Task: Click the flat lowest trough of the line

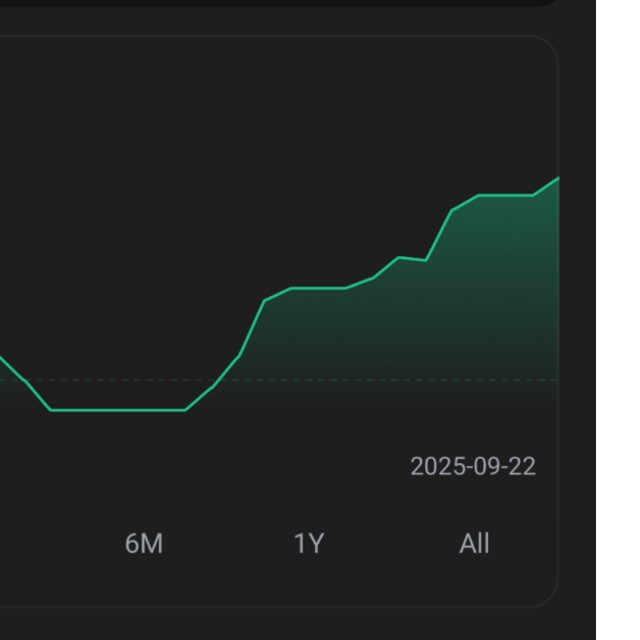Action: click(118, 410)
